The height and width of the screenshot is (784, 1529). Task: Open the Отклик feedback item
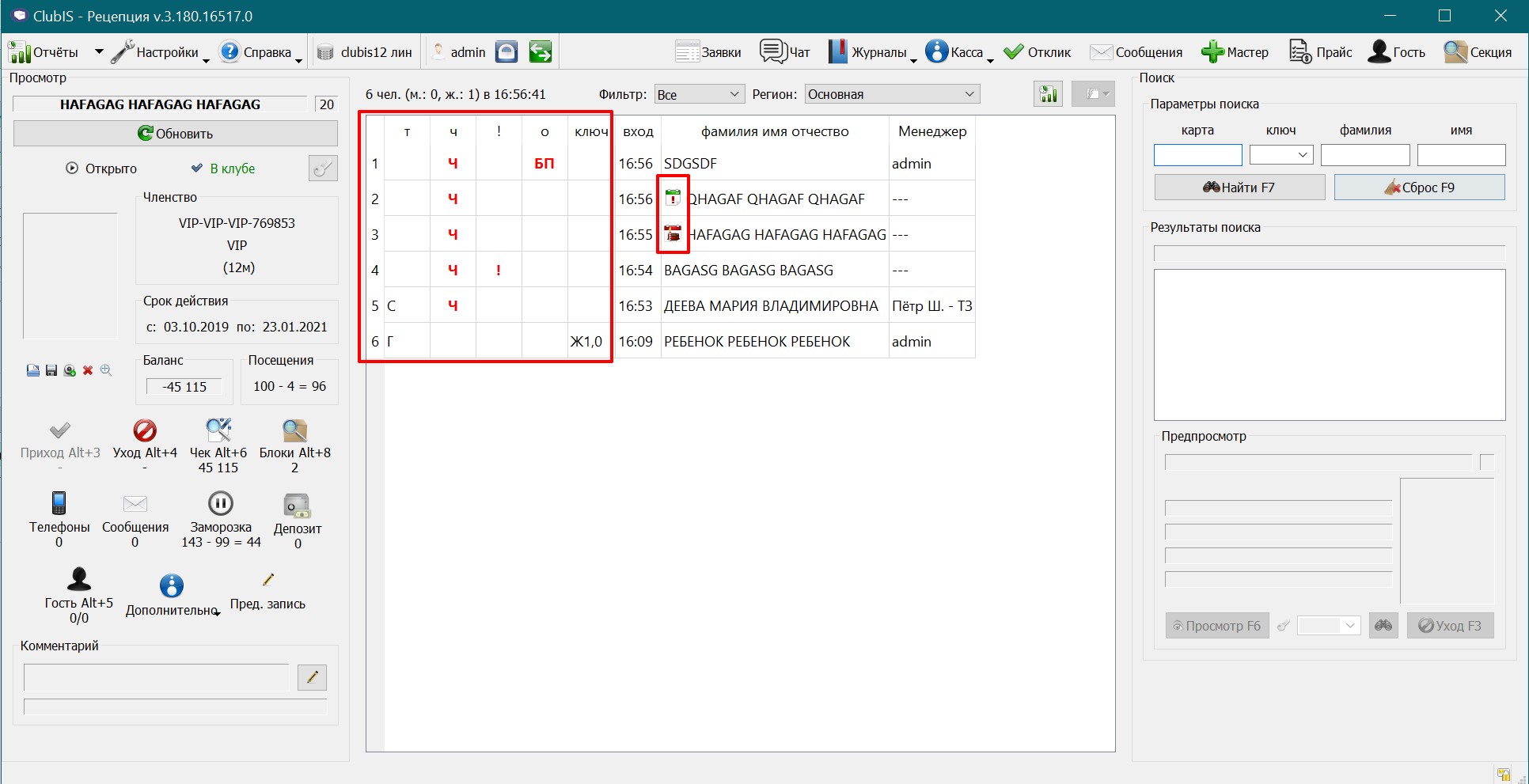(1037, 52)
